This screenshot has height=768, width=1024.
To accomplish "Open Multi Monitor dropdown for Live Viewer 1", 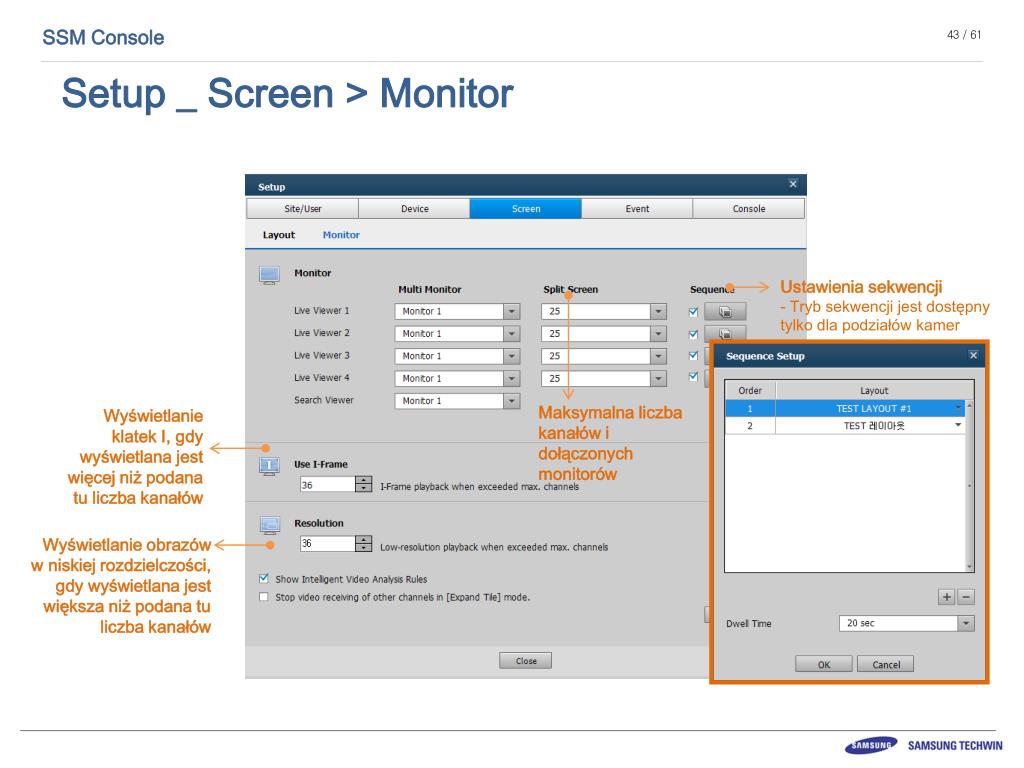I will point(512,312).
